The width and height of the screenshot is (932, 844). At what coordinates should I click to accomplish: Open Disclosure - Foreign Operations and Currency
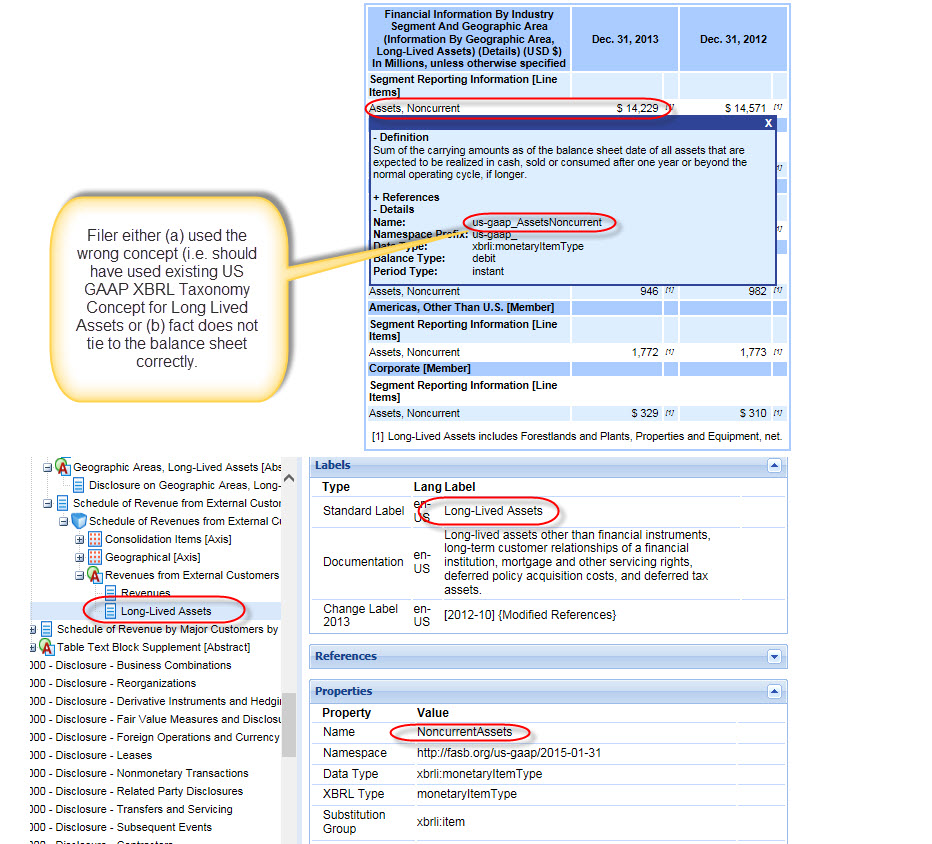click(x=155, y=737)
